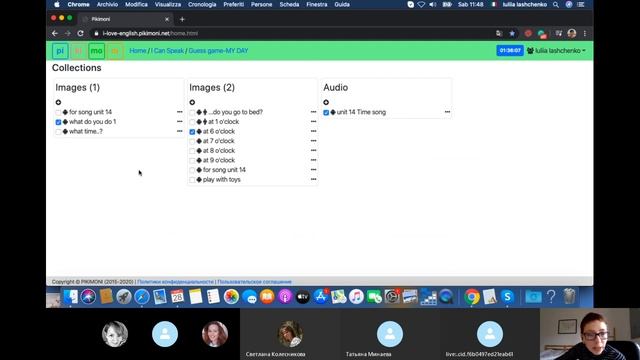Open App Store in the dock
Screen dimensions: 640x360
[320, 297]
